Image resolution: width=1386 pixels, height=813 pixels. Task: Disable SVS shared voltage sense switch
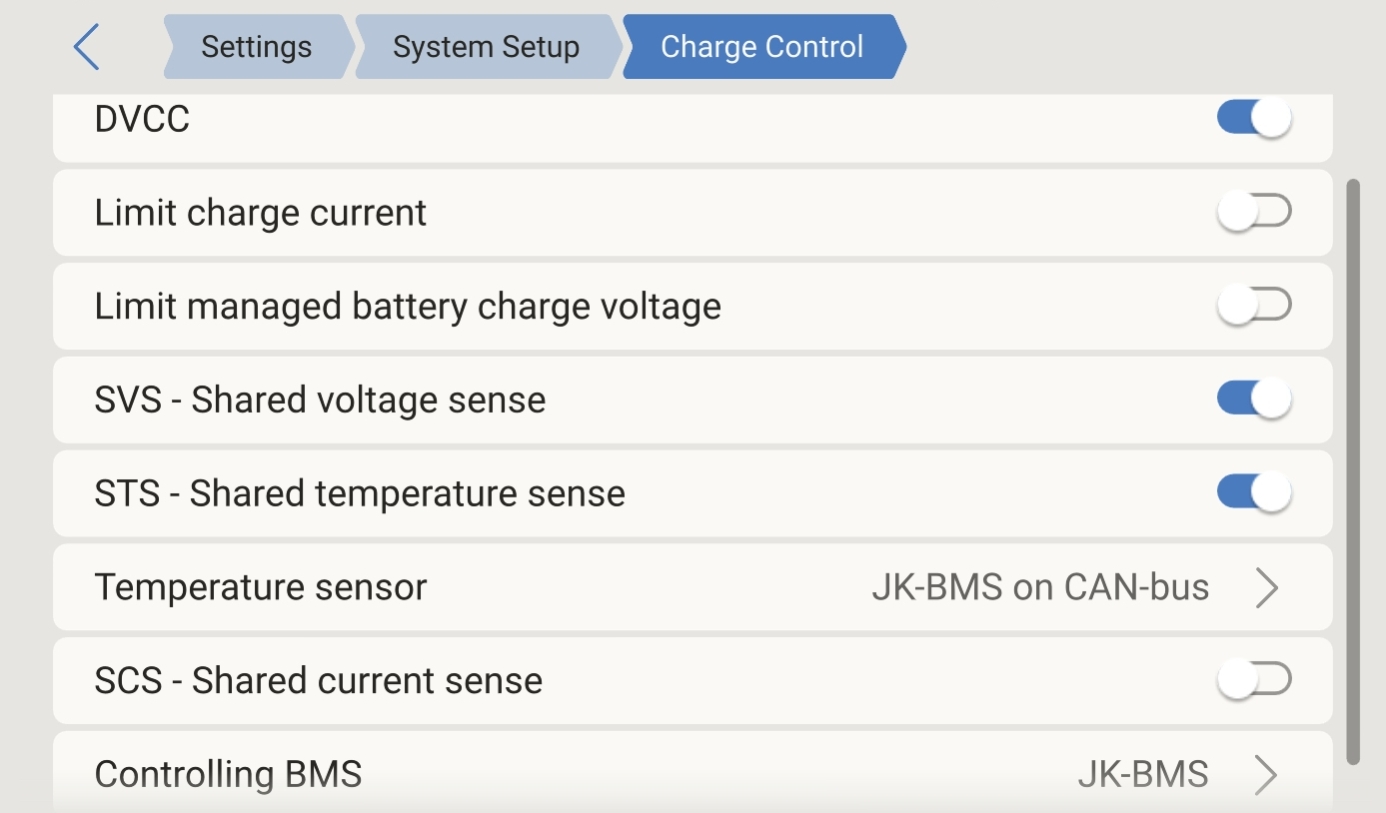click(1254, 399)
